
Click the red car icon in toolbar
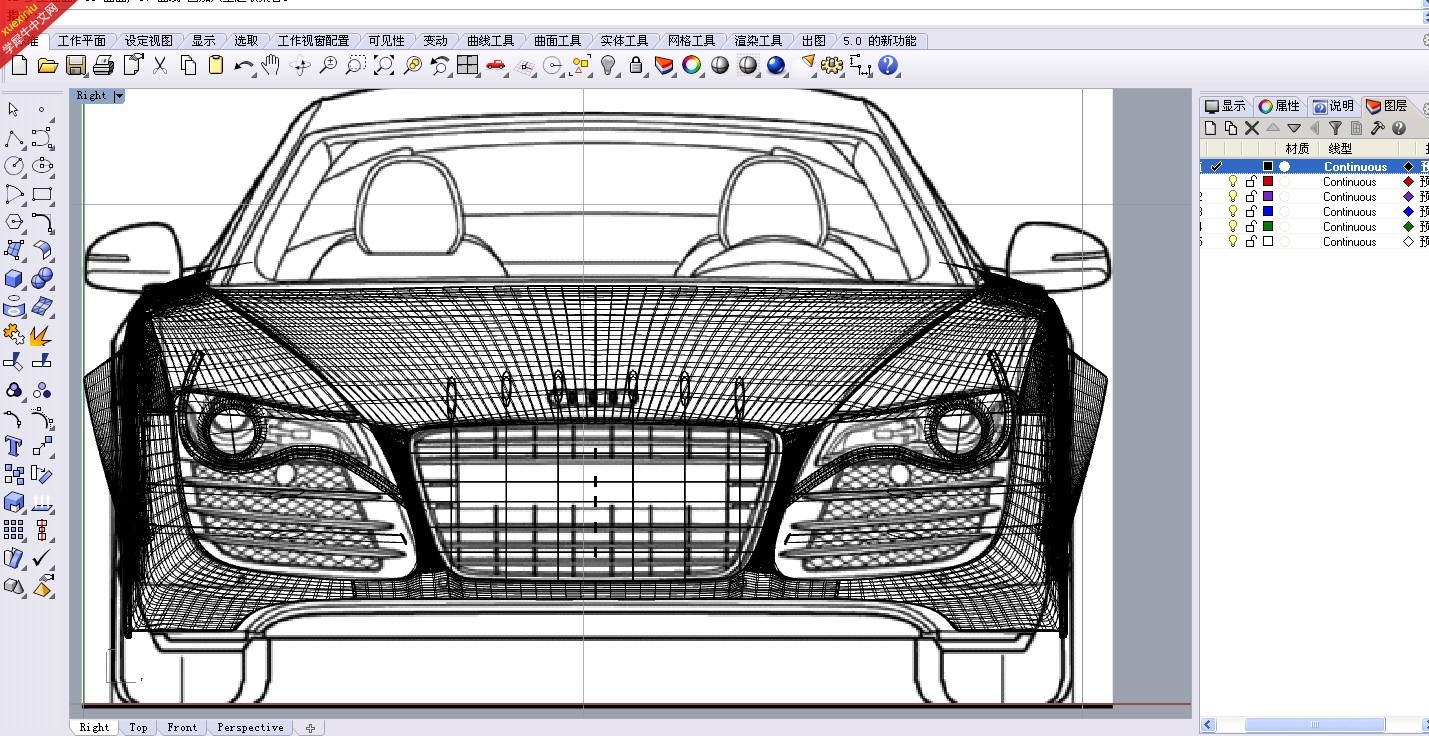pyautogui.click(x=495, y=66)
